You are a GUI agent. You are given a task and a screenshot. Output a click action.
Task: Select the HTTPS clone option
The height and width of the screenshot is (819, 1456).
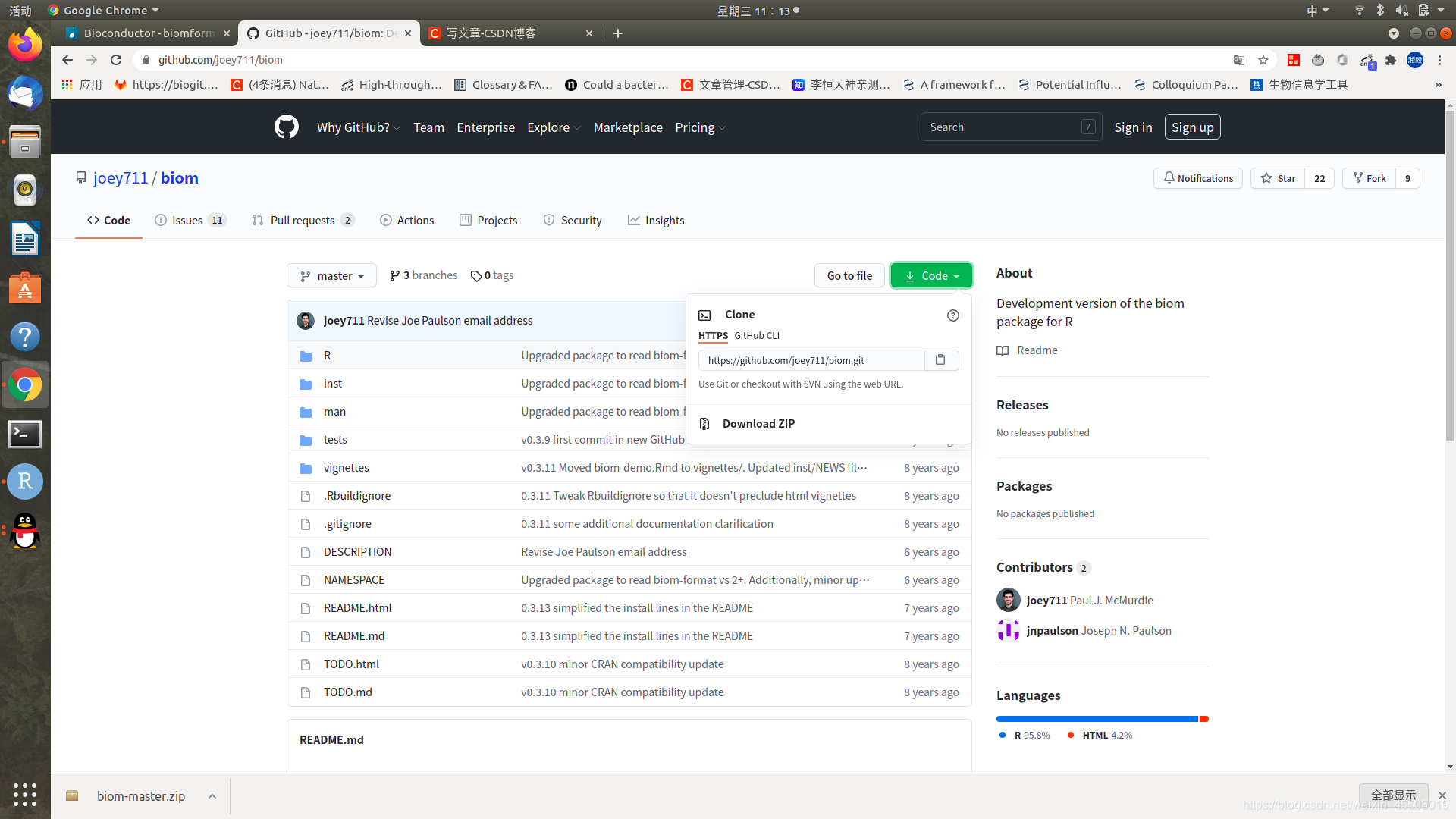point(713,336)
